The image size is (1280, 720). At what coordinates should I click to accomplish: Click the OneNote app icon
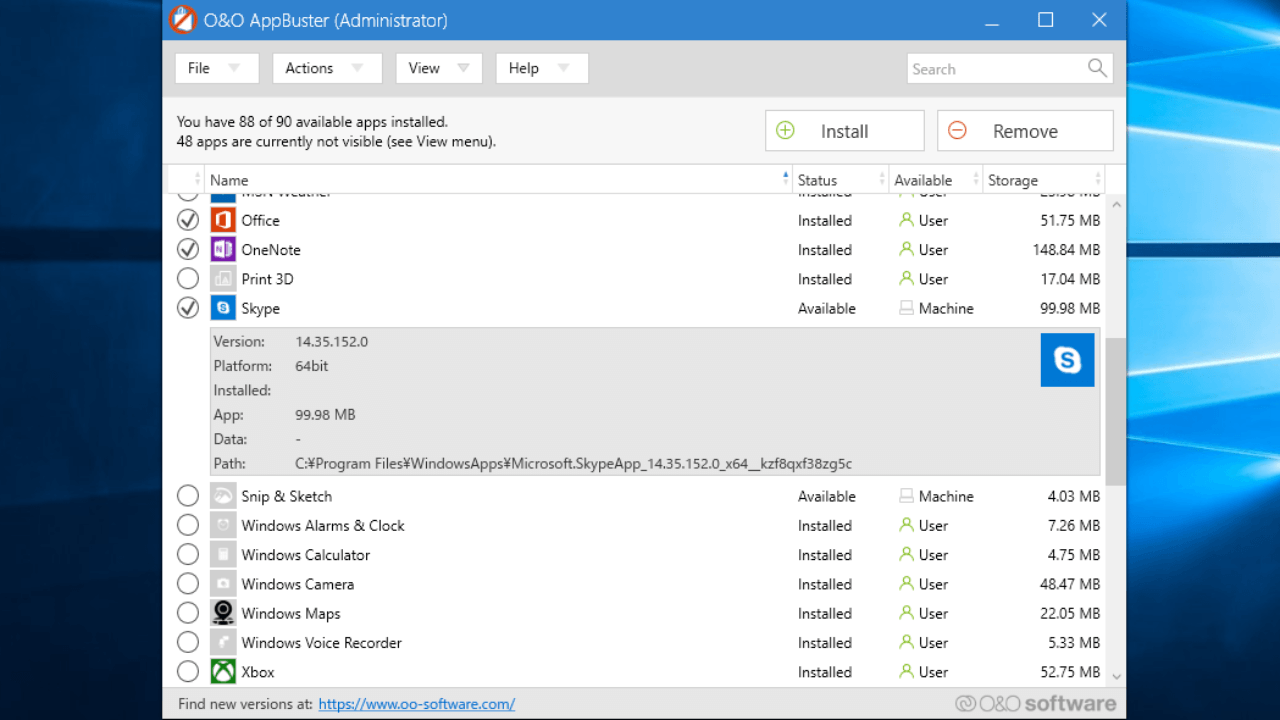coord(223,250)
